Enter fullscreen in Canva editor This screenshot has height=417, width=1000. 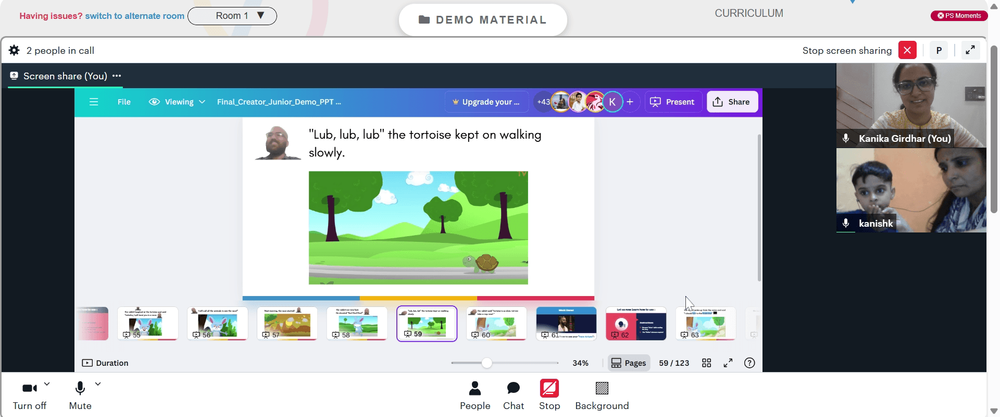[x=728, y=363]
